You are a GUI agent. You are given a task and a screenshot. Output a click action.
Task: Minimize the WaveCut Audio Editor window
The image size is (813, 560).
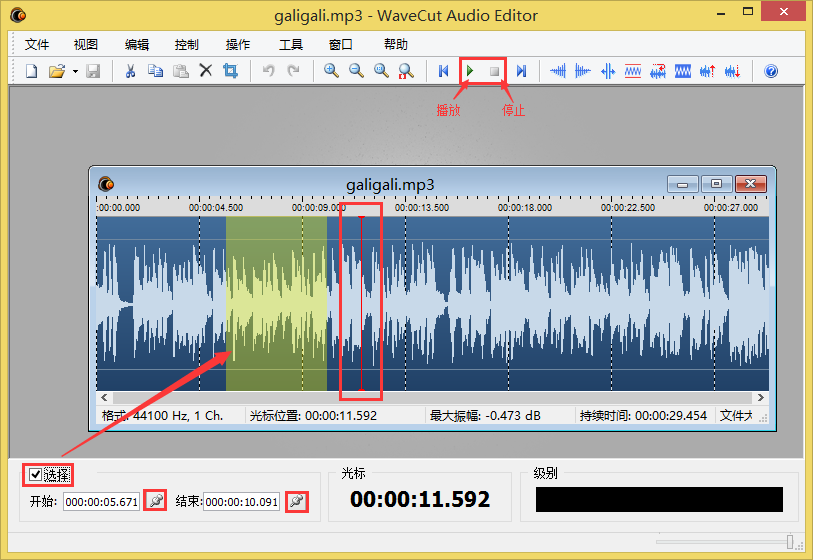pos(721,12)
